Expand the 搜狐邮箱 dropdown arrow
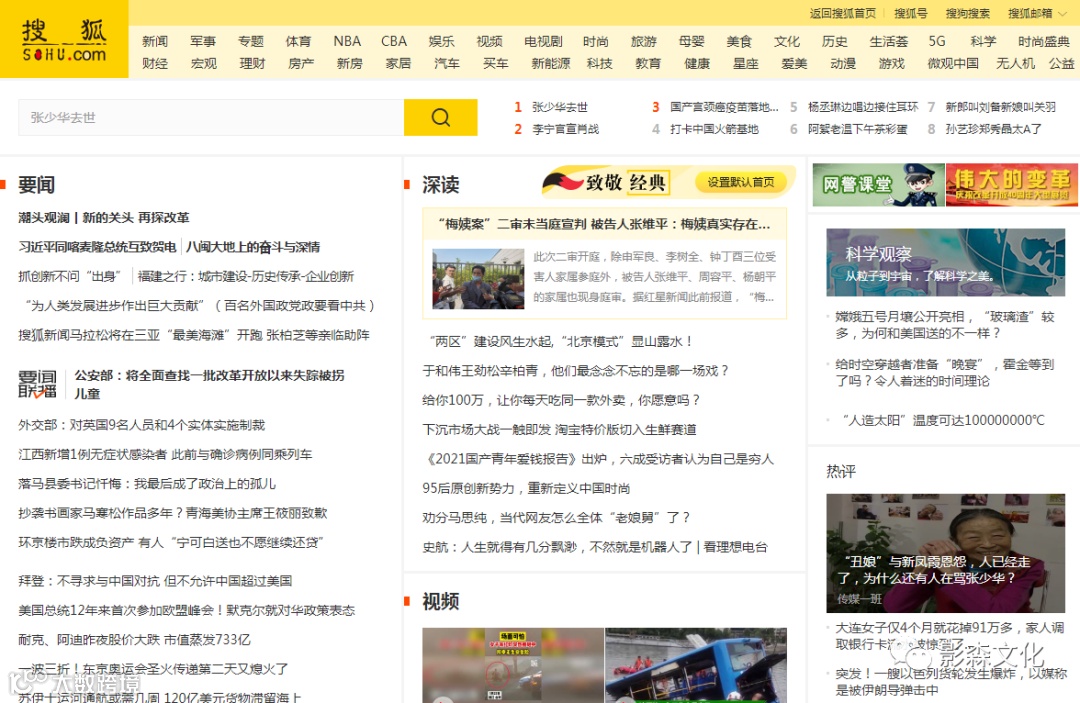Viewport: 1080px width, 703px height. [1063, 13]
